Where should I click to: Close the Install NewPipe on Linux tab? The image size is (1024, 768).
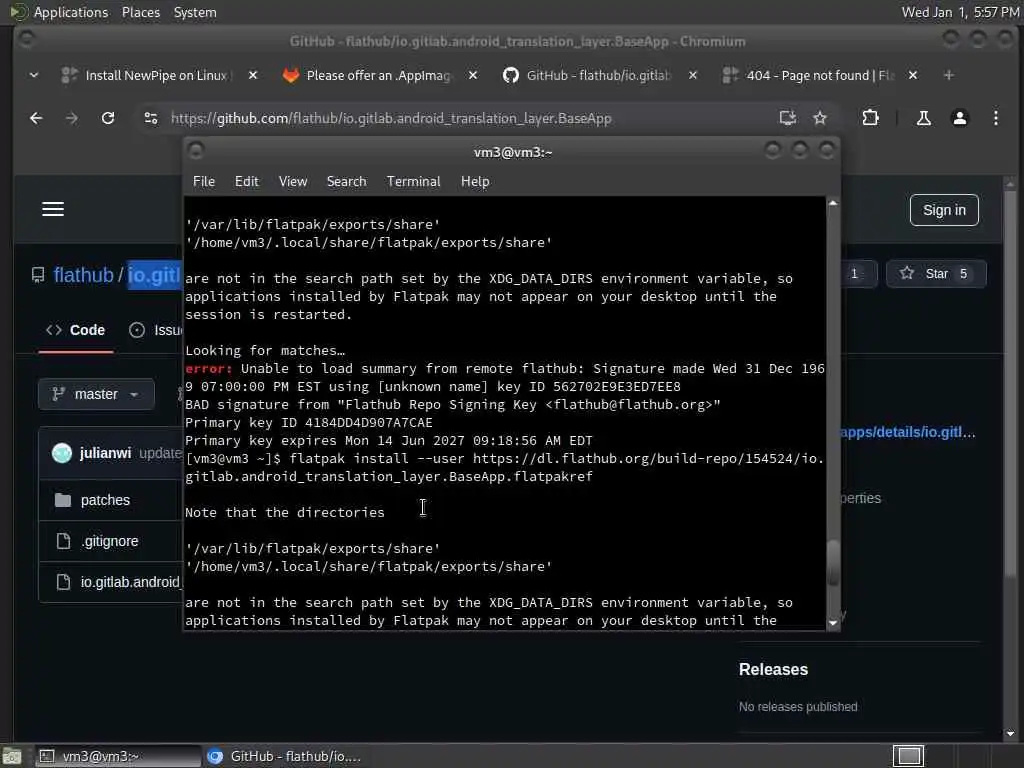tap(253, 76)
